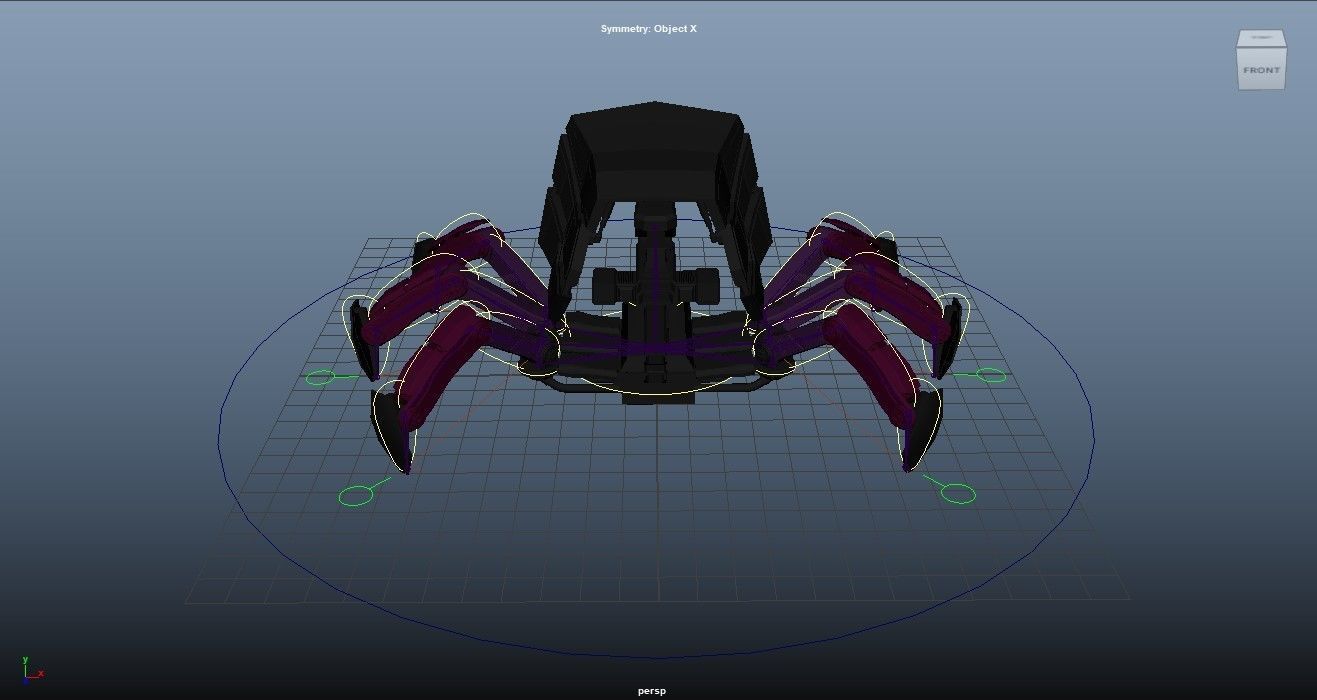Click the 'Symmetry: Object X' heads-up text

coord(648,29)
